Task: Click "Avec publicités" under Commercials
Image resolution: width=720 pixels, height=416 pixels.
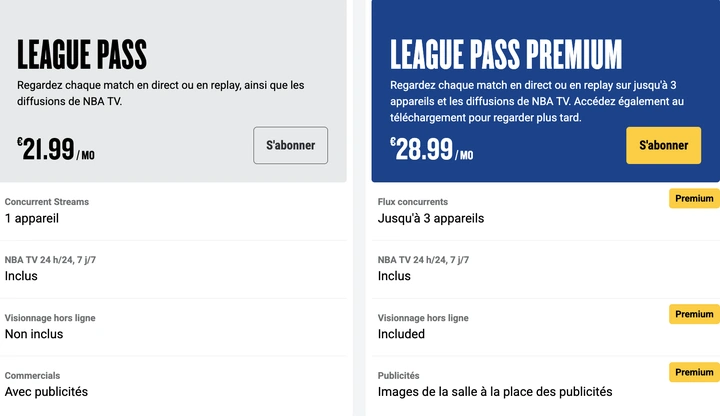Action: [46, 392]
